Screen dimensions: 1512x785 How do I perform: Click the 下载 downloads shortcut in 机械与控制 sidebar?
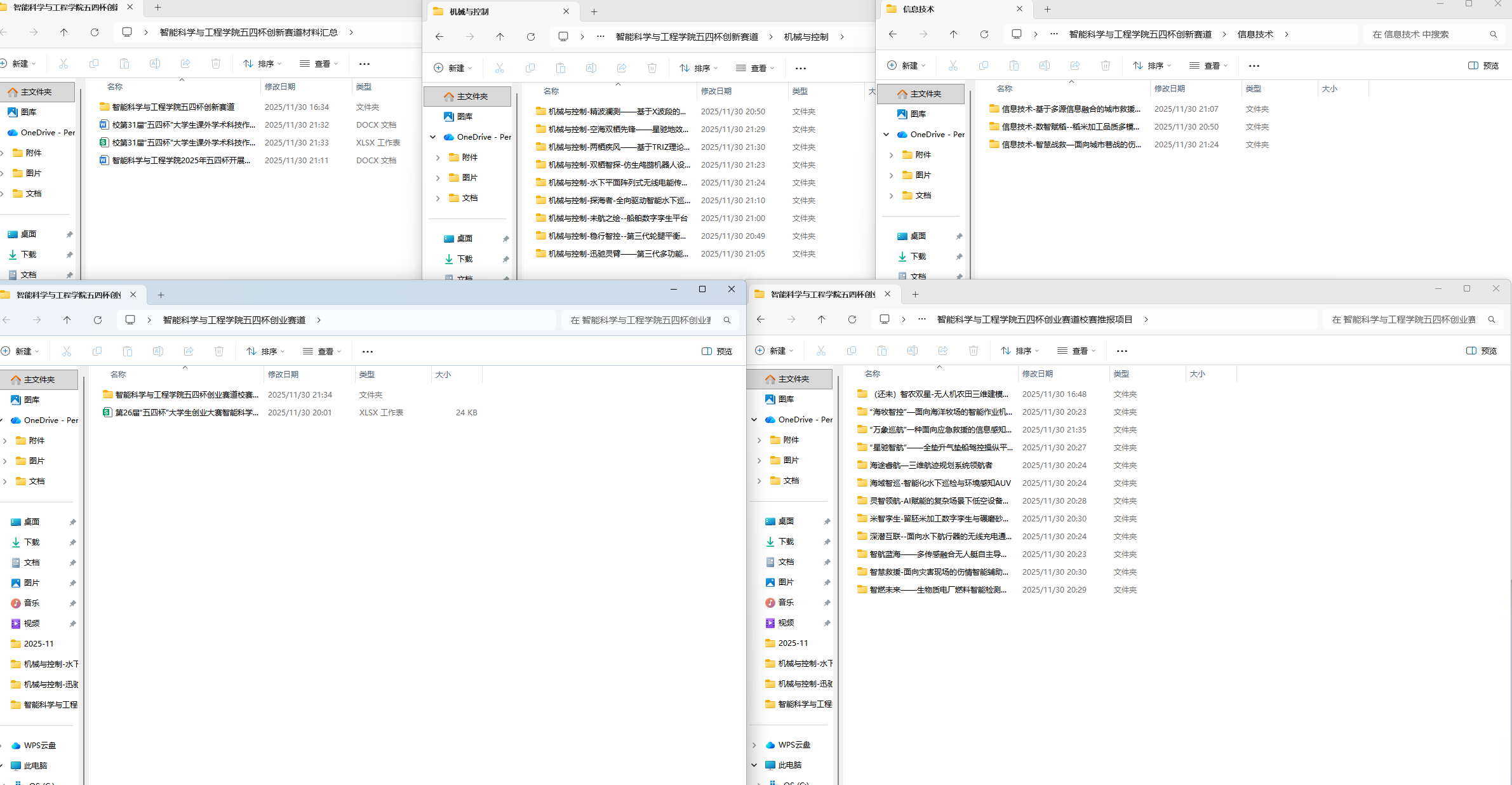click(465, 259)
